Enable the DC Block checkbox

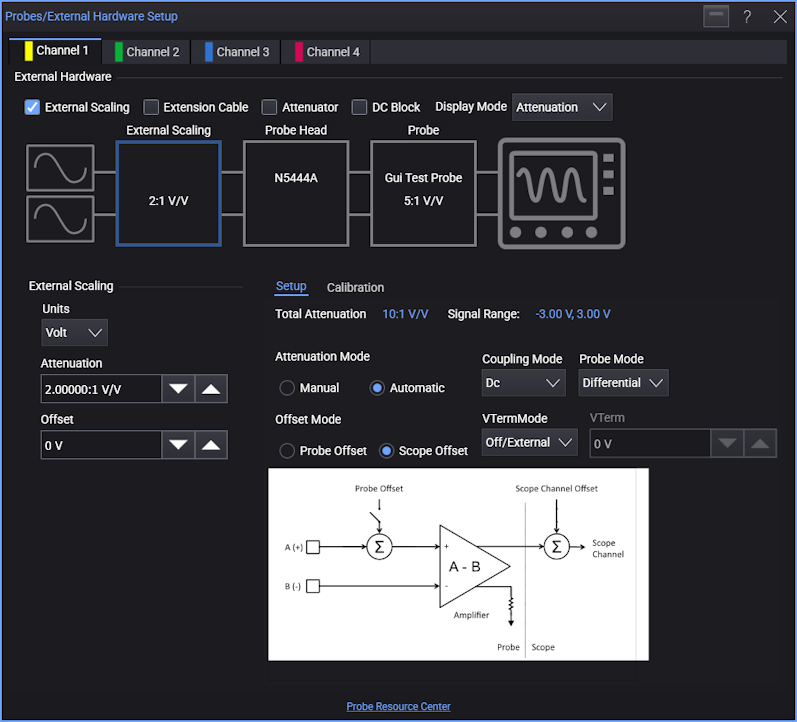[x=361, y=107]
